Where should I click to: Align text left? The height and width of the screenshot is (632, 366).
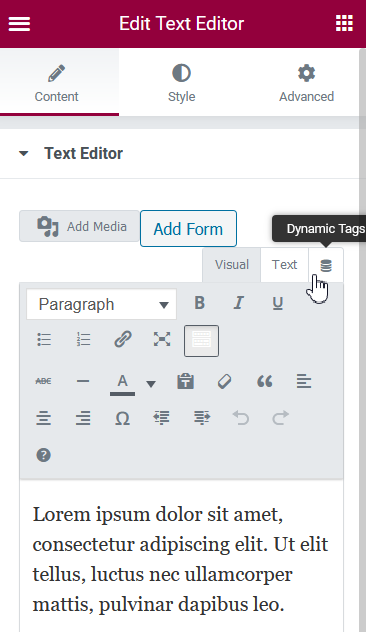304,381
